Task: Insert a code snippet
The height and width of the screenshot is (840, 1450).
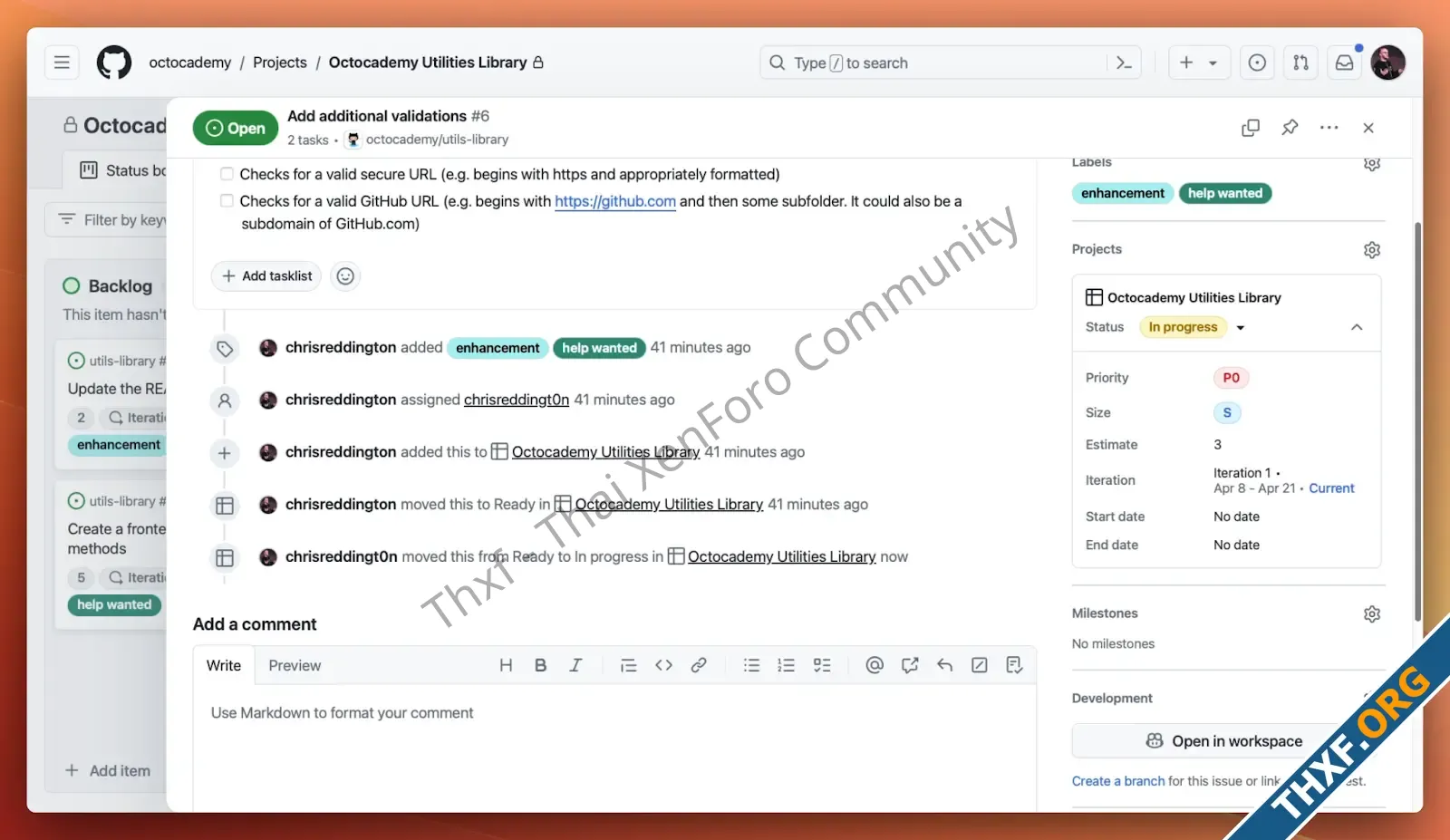Action: 663,665
